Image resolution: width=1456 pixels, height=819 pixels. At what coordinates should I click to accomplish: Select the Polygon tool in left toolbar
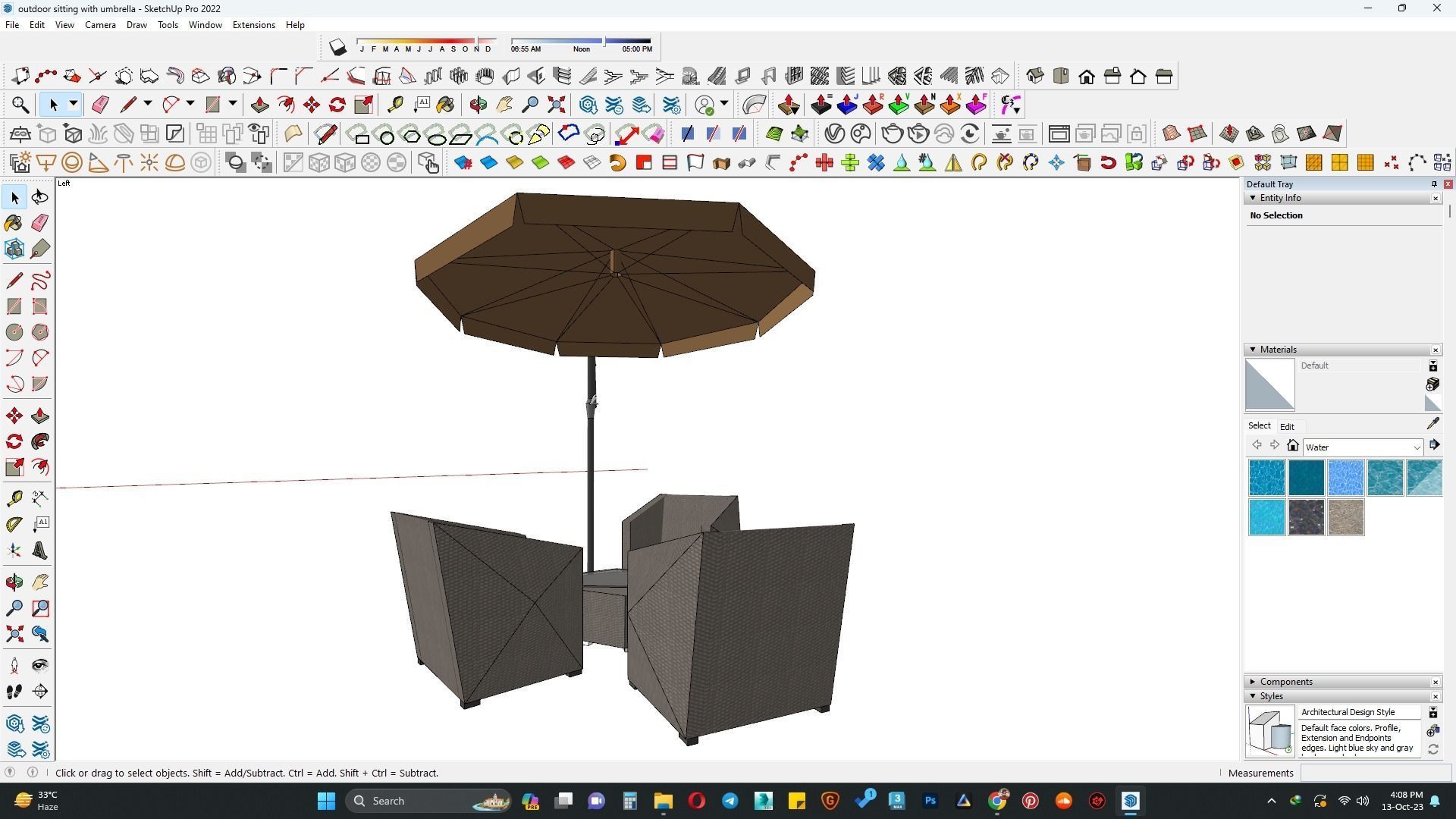point(40,332)
